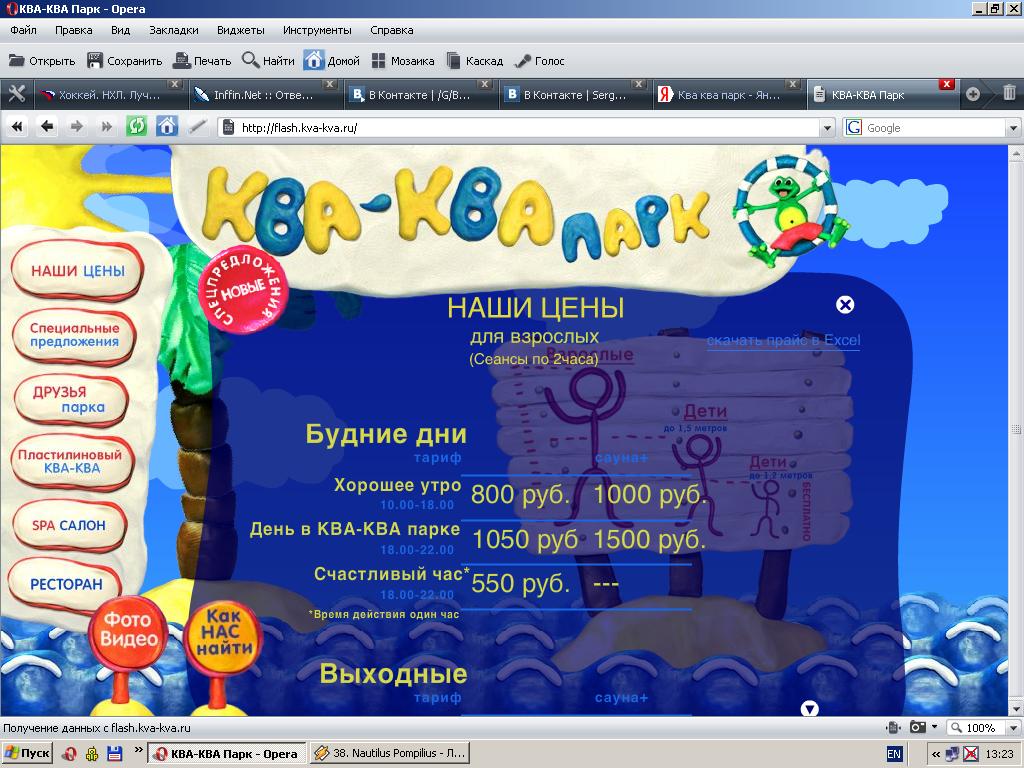Open the Panels wrench icon left of tabs
Image resolution: width=1024 pixels, height=768 pixels.
(x=16, y=95)
